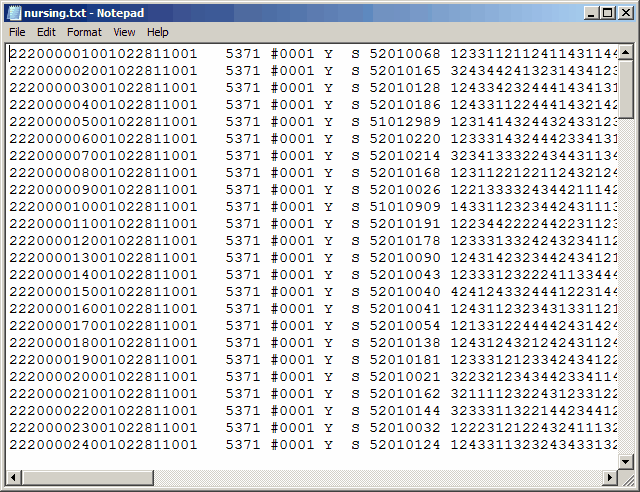The width and height of the screenshot is (640, 492).
Task: Place cursor on the value 52010068
Action: tap(405, 54)
